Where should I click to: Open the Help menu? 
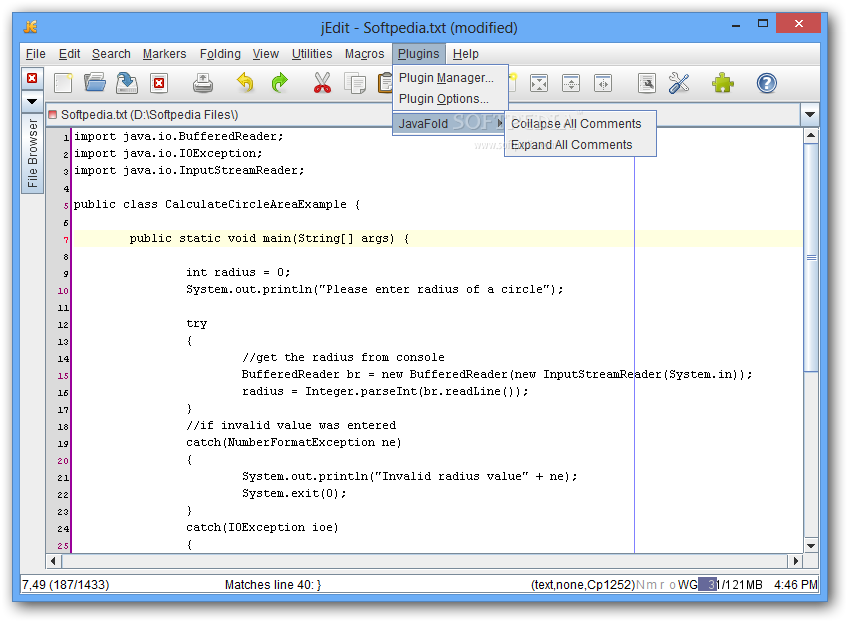click(466, 54)
